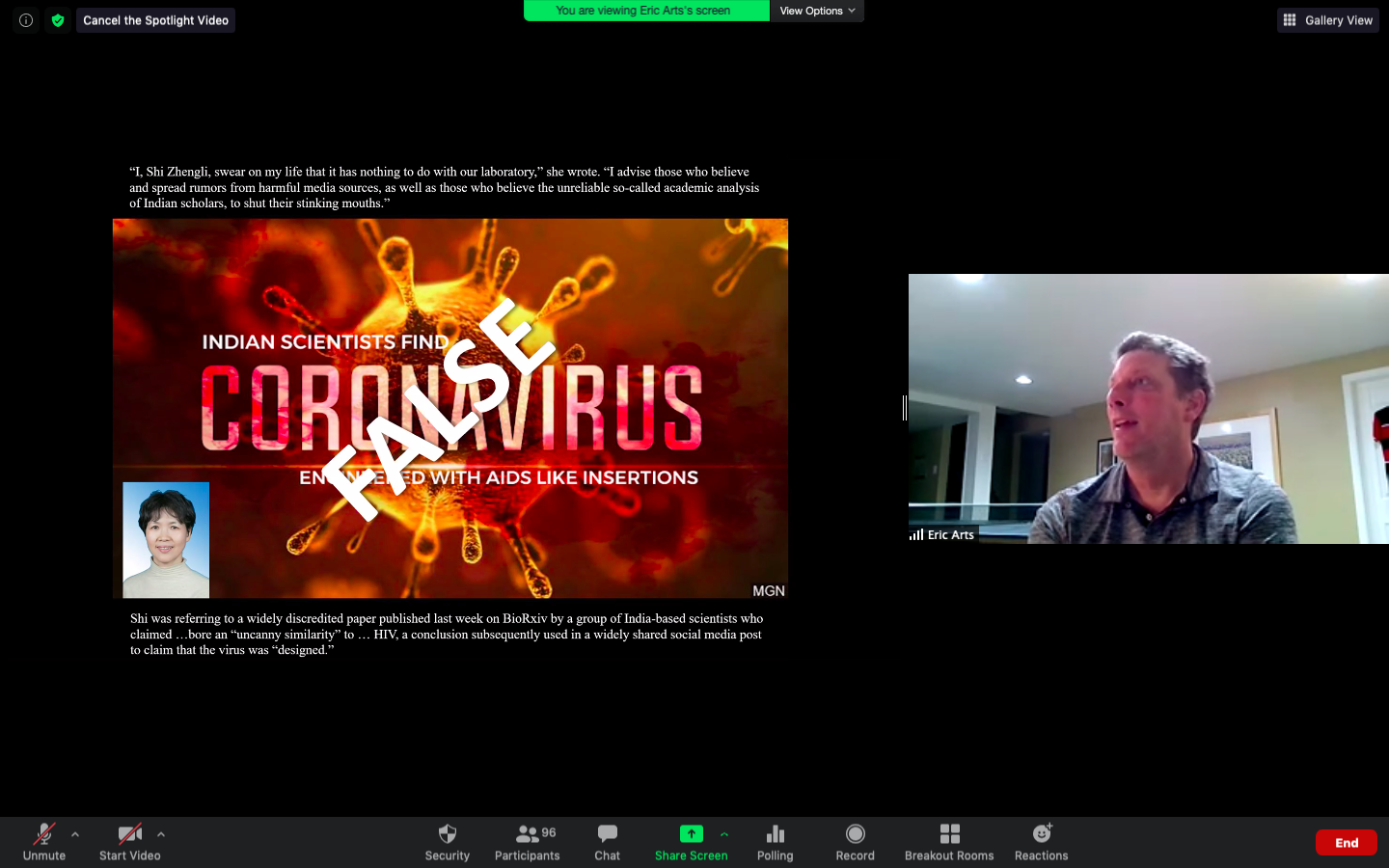Expand Share Screen advanced options arrow
The width and height of the screenshot is (1389, 868).
pos(724,834)
